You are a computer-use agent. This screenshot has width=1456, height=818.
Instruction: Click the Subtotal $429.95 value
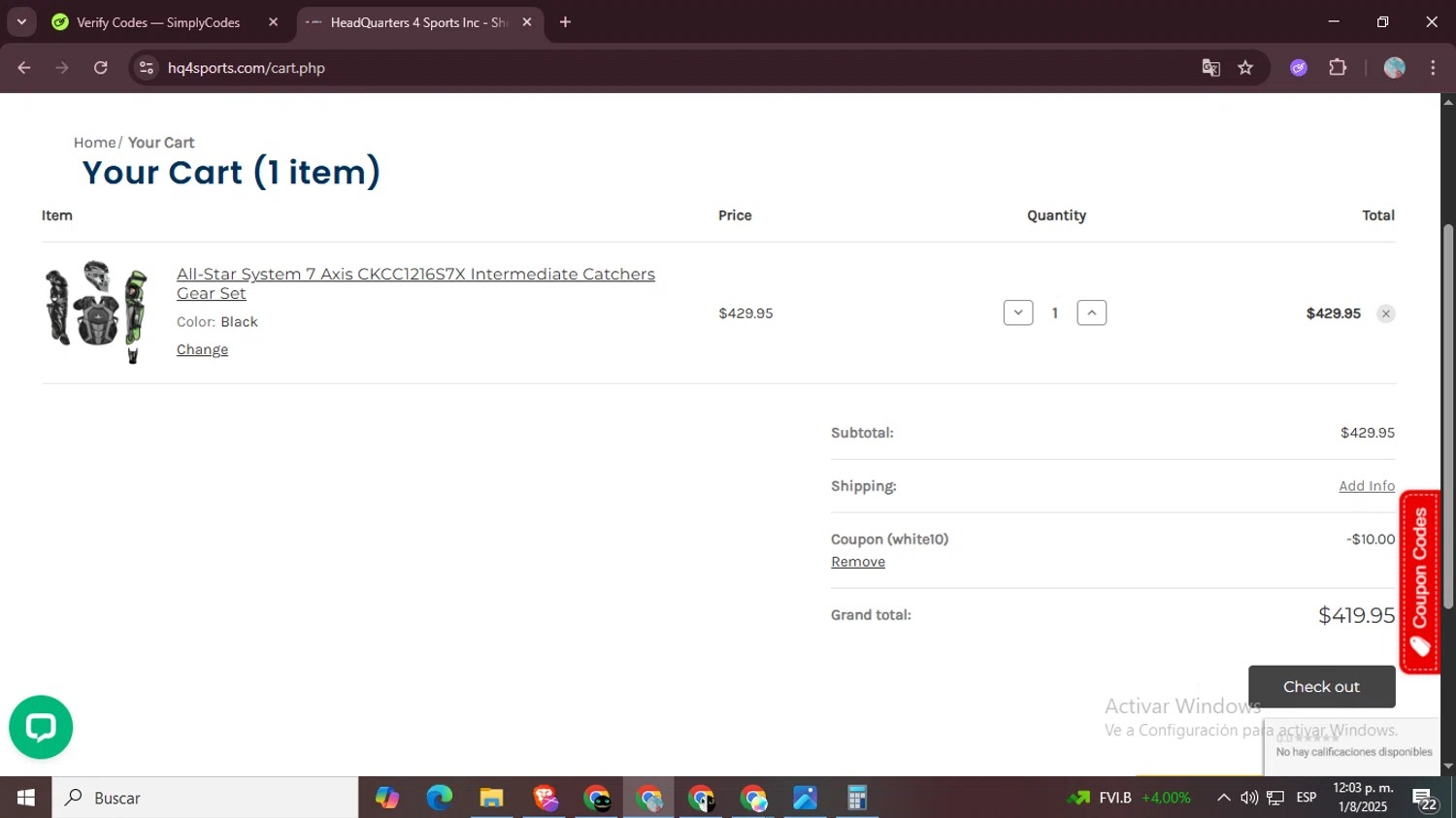pos(1368,433)
